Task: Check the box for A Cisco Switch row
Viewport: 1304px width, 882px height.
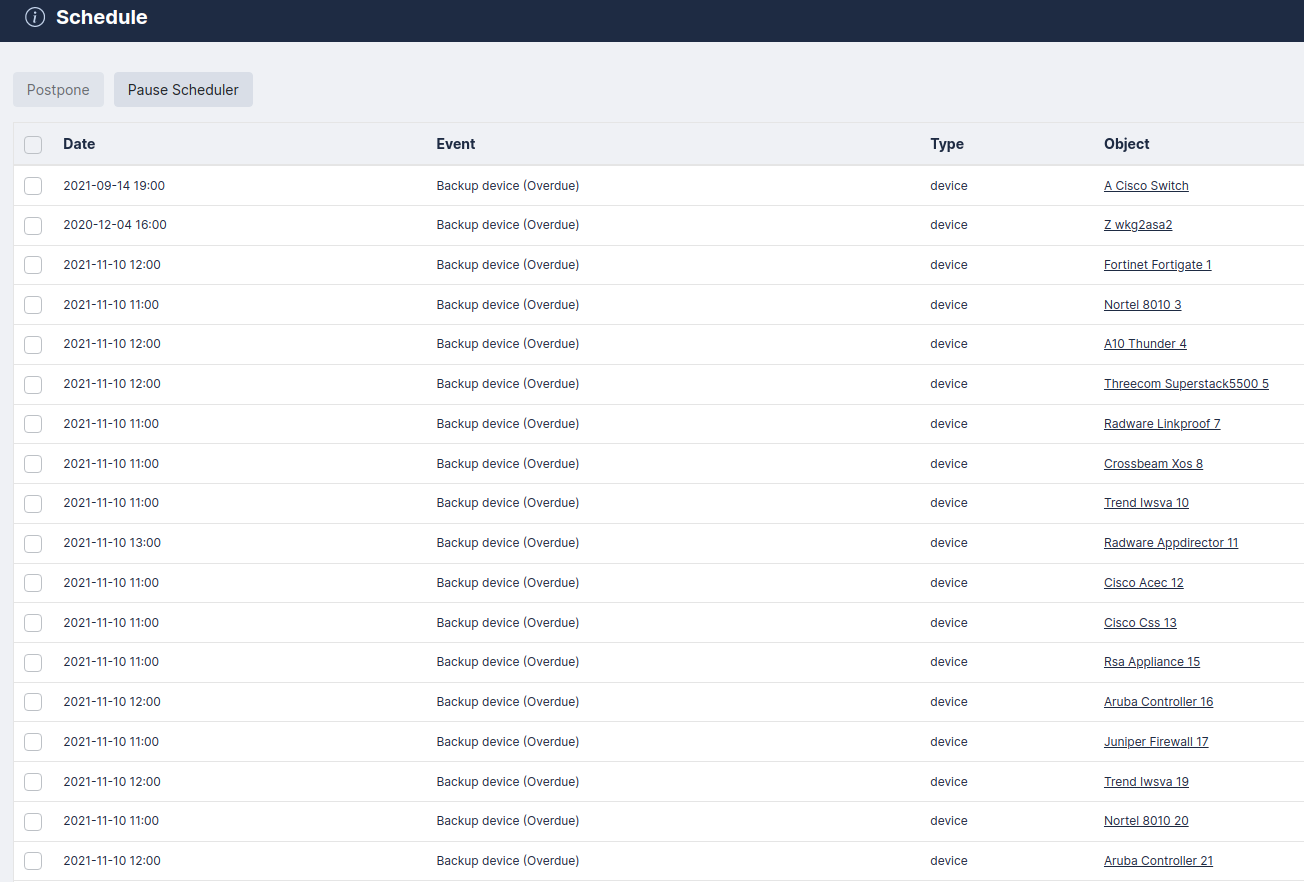Action: click(x=33, y=186)
